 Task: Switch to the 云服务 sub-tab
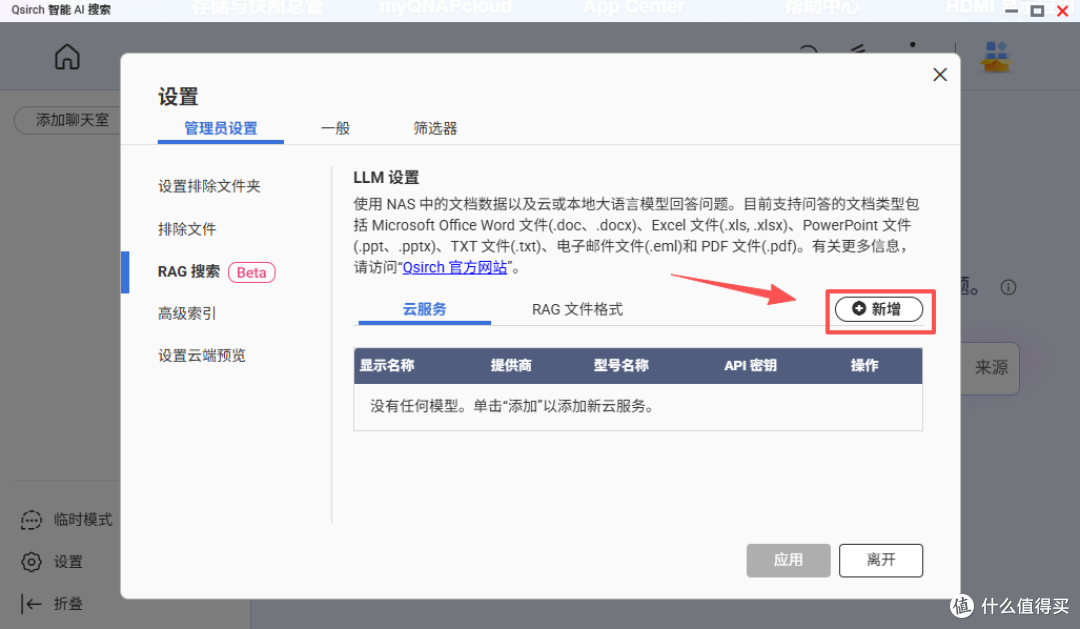[424, 309]
